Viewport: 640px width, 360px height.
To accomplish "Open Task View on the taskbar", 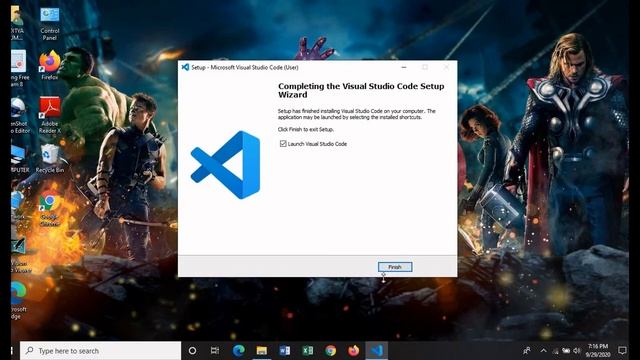I will tap(215, 351).
